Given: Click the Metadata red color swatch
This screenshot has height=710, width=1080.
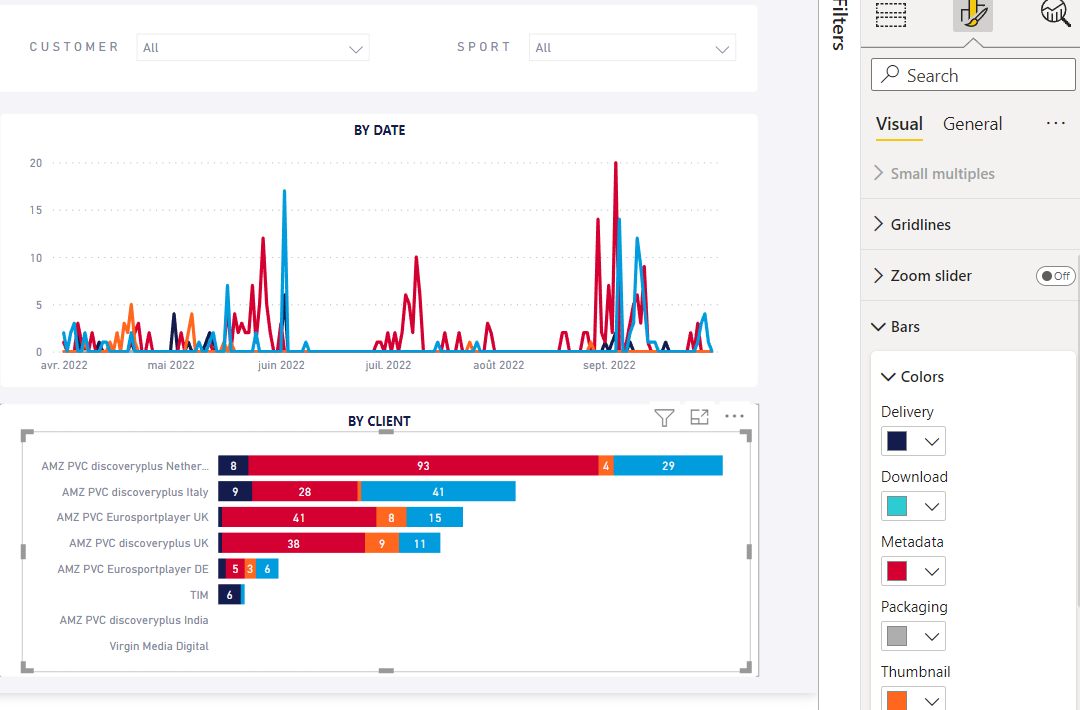Looking at the screenshot, I should (897, 571).
